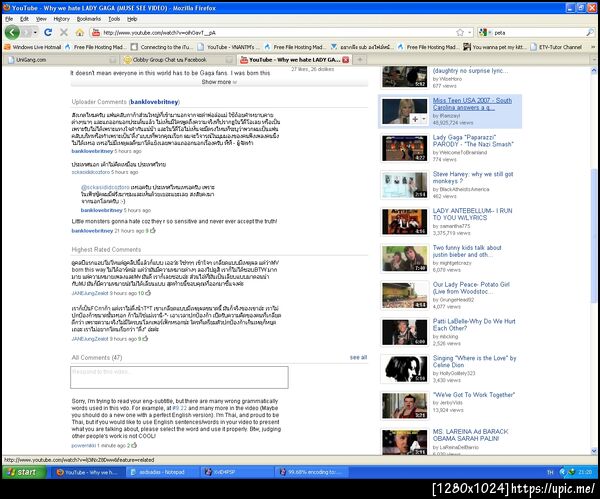Click the TH language indicator in tray
This screenshot has width=600, height=499.
tap(550, 473)
